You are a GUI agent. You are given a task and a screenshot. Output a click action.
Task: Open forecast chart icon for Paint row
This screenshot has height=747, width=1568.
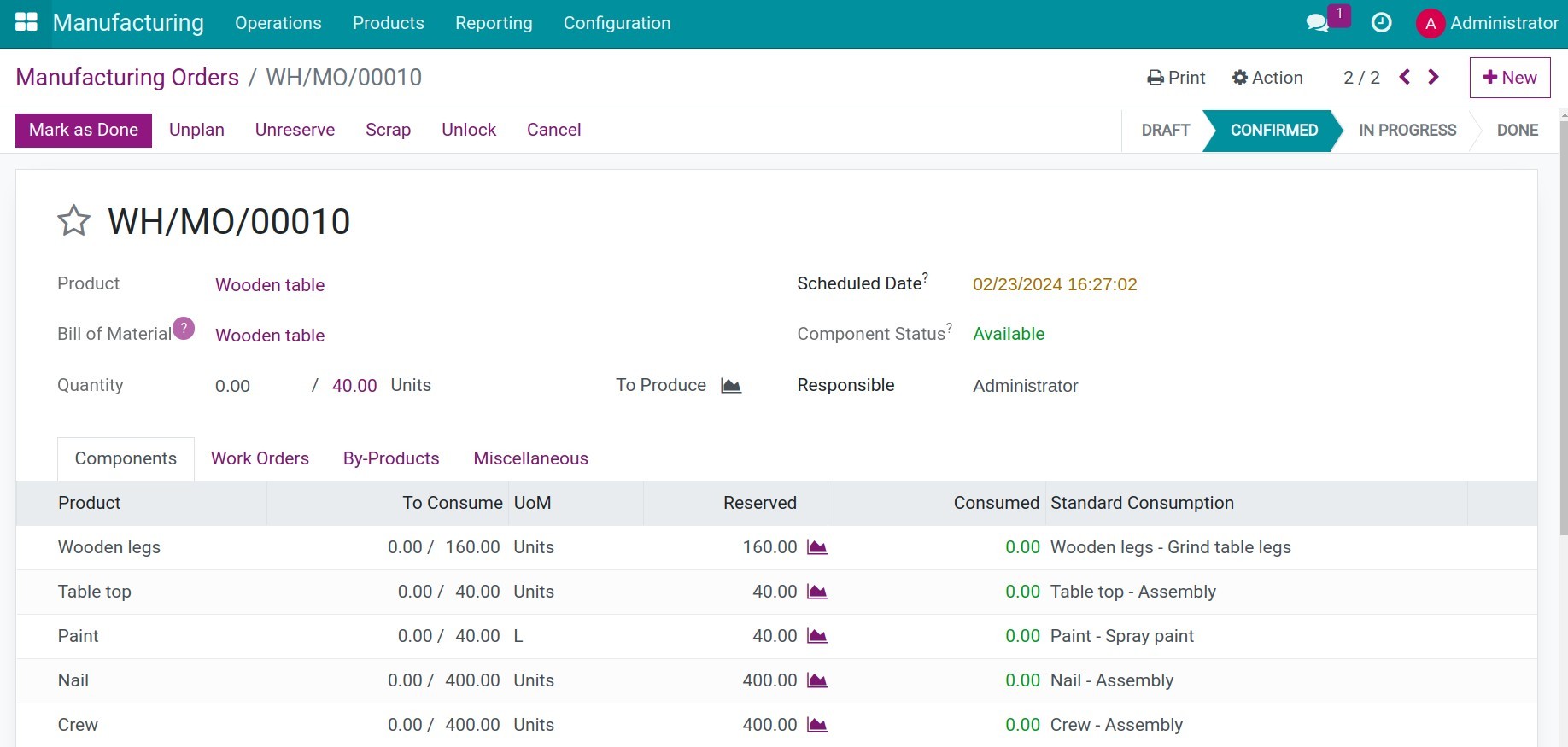(817, 636)
